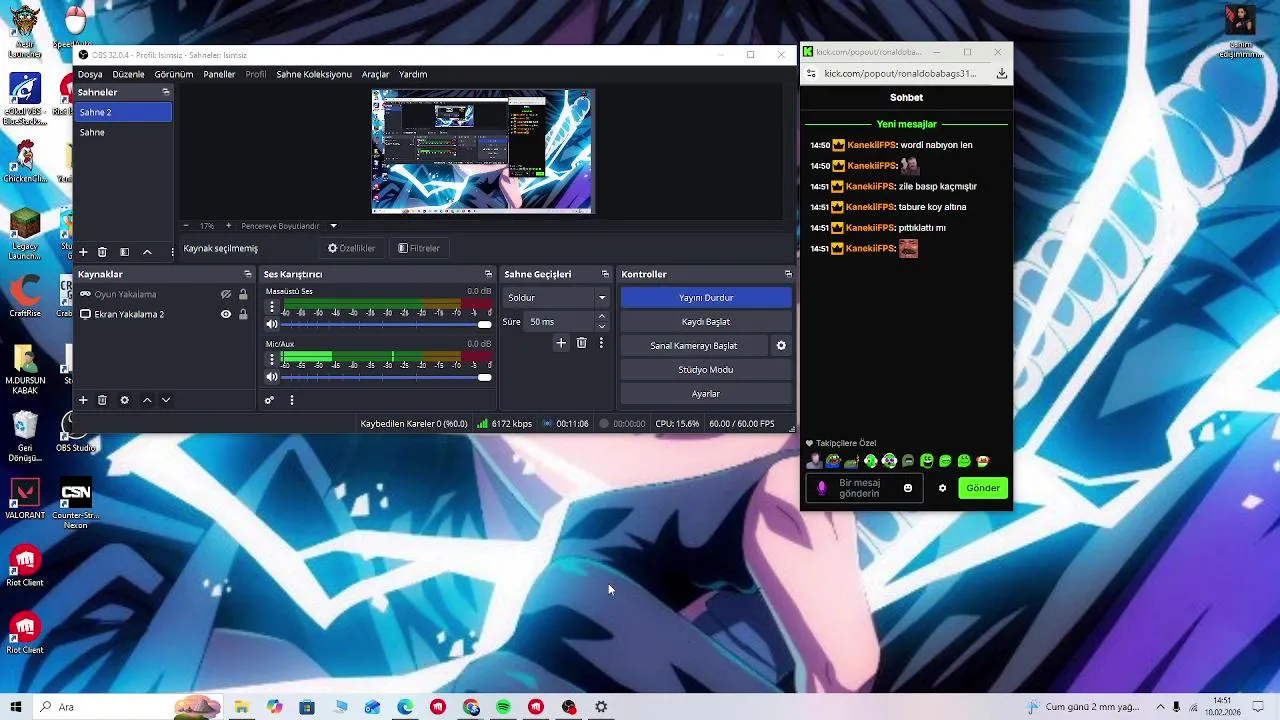Image resolution: width=1280 pixels, height=720 pixels.
Task: Pop out the Kaynaklar dock panel
Action: [248, 274]
